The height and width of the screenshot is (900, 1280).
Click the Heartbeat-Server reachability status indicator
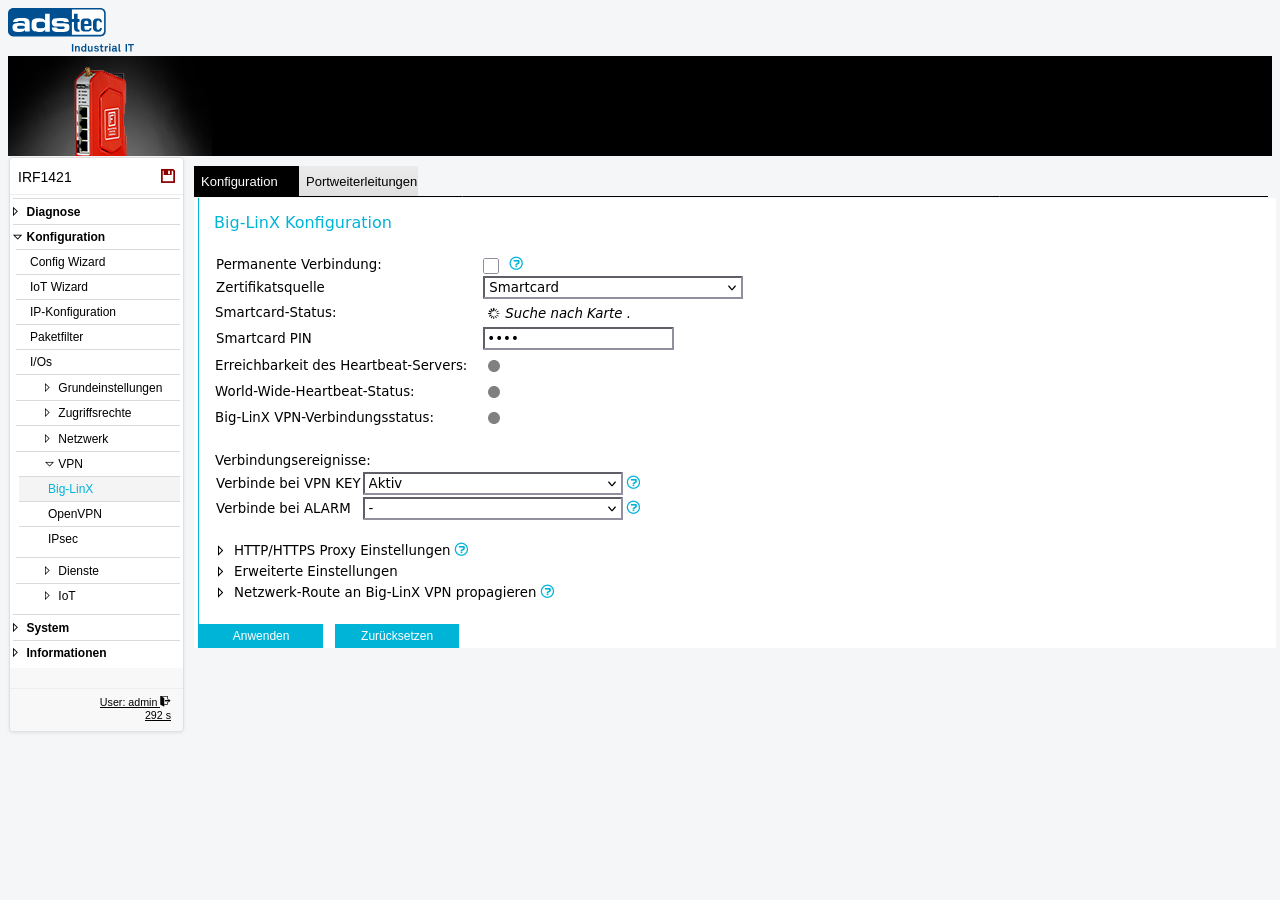494,366
